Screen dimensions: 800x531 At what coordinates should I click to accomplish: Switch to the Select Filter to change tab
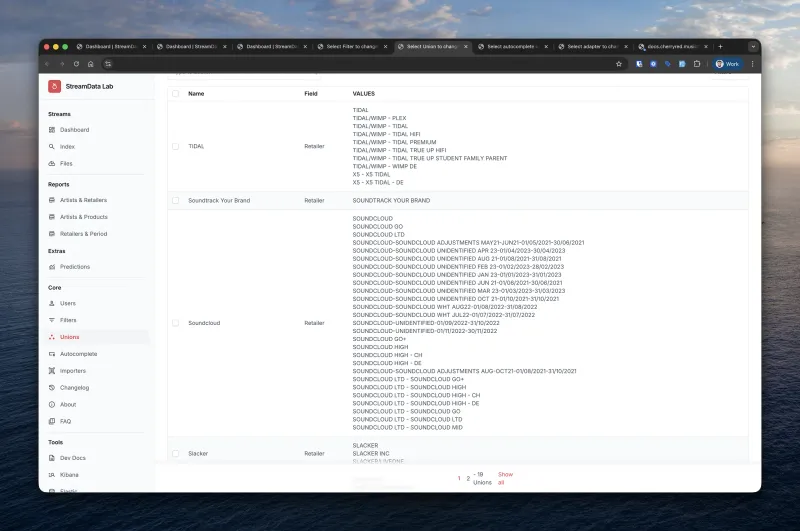[352, 46]
